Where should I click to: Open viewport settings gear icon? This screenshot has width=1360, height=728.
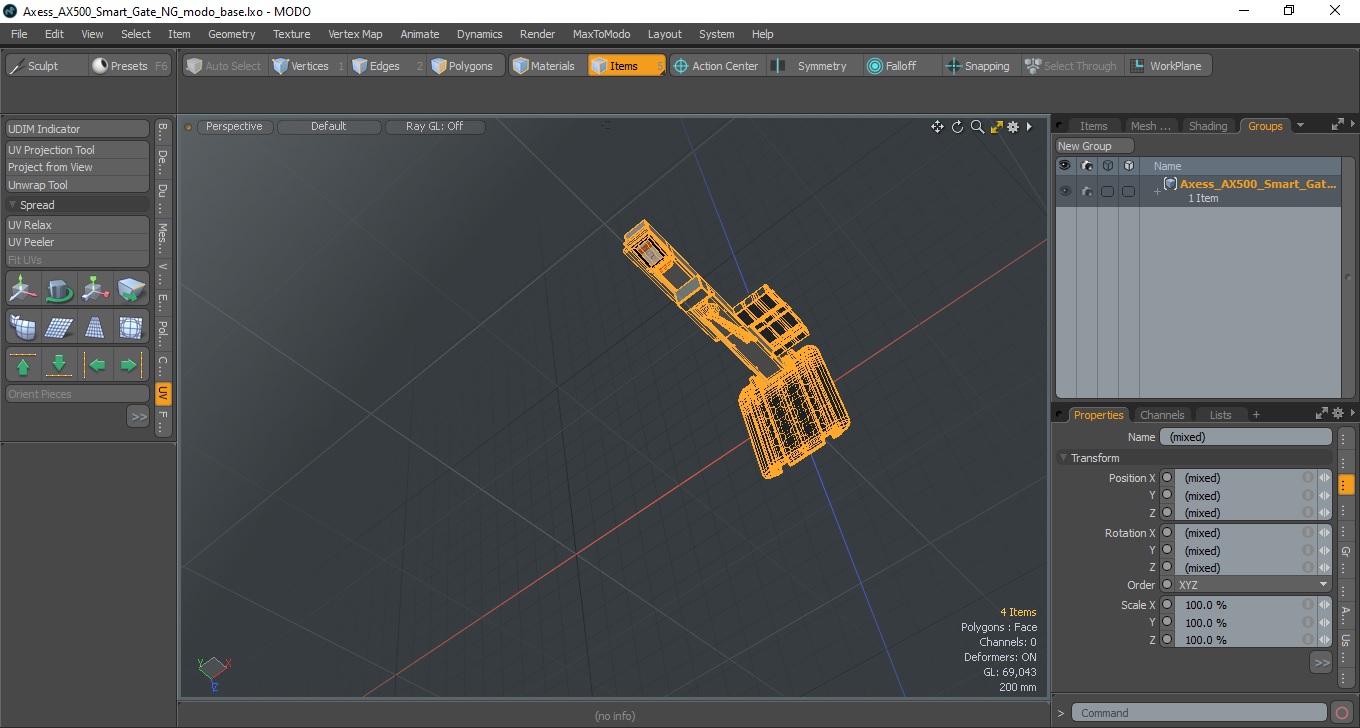[x=1013, y=127]
